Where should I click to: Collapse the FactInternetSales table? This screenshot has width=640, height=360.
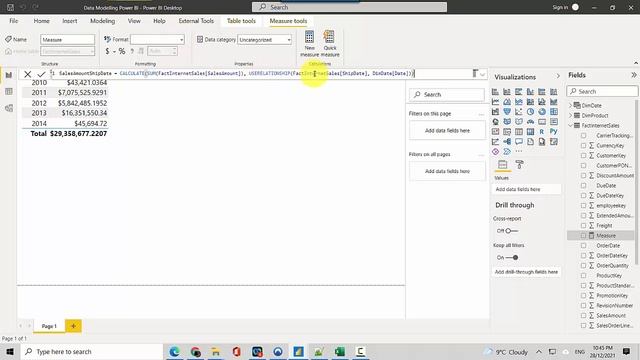click(x=571, y=125)
